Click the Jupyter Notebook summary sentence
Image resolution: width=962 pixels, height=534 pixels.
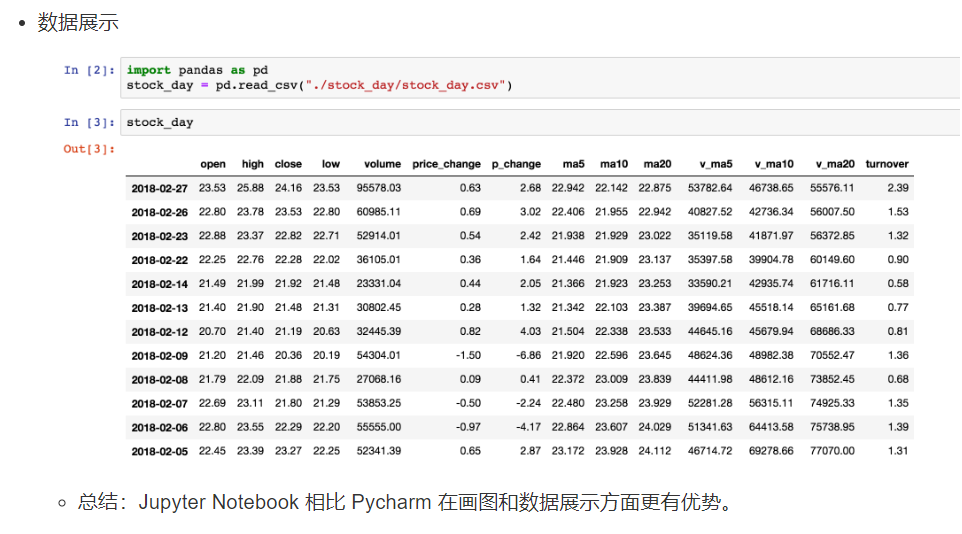pyautogui.click(x=405, y=502)
